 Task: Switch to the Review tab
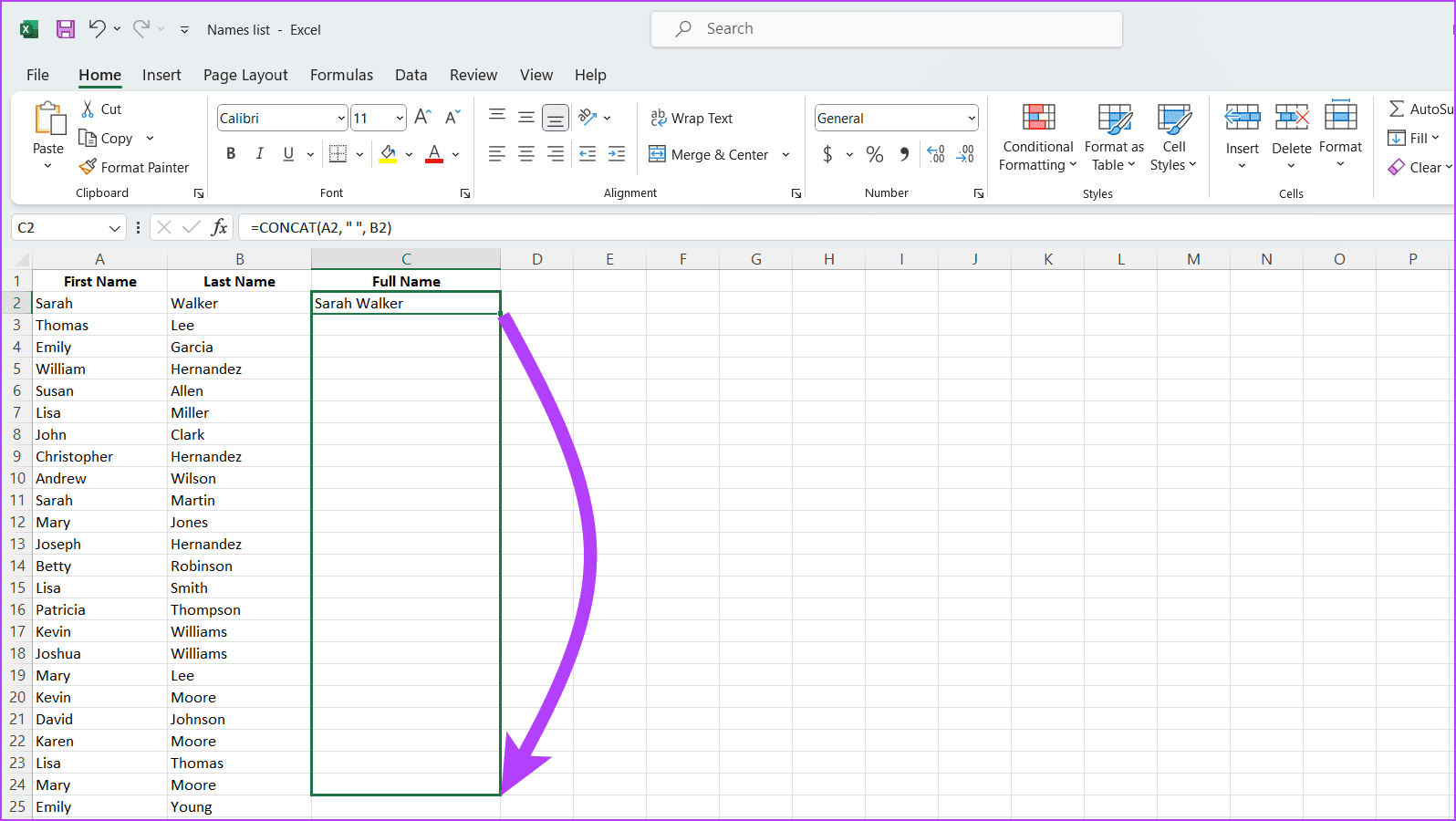(x=473, y=75)
